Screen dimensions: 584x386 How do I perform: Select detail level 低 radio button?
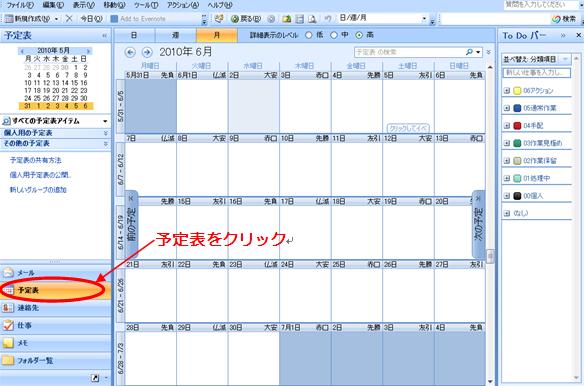click(308, 35)
